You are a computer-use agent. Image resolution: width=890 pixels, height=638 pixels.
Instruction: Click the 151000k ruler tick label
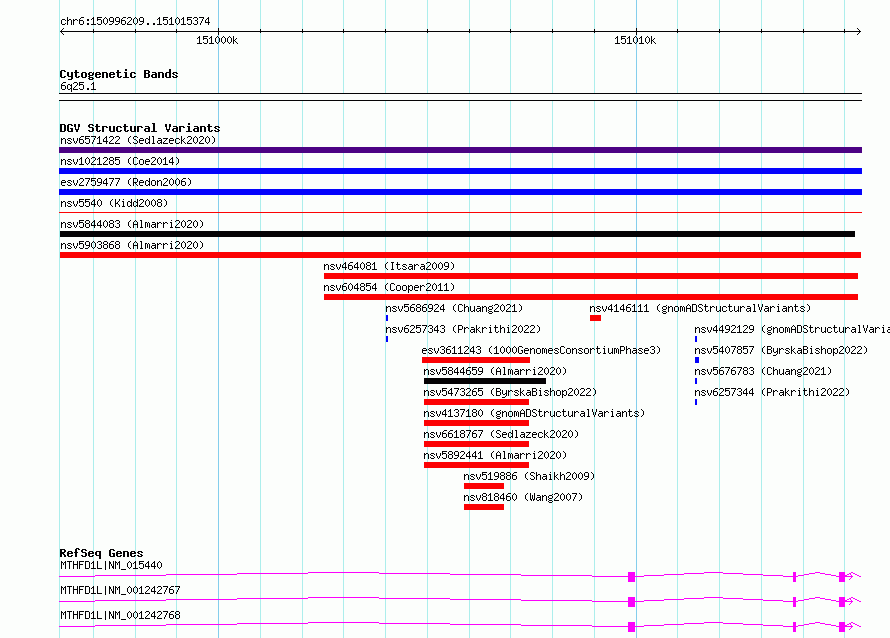217,40
